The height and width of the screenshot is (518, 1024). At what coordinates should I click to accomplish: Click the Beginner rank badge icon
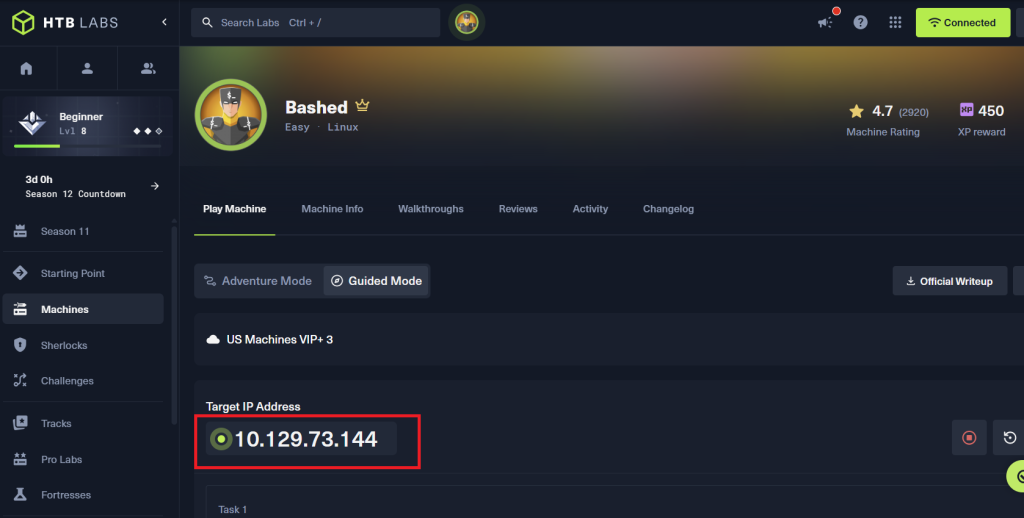pos(31,123)
